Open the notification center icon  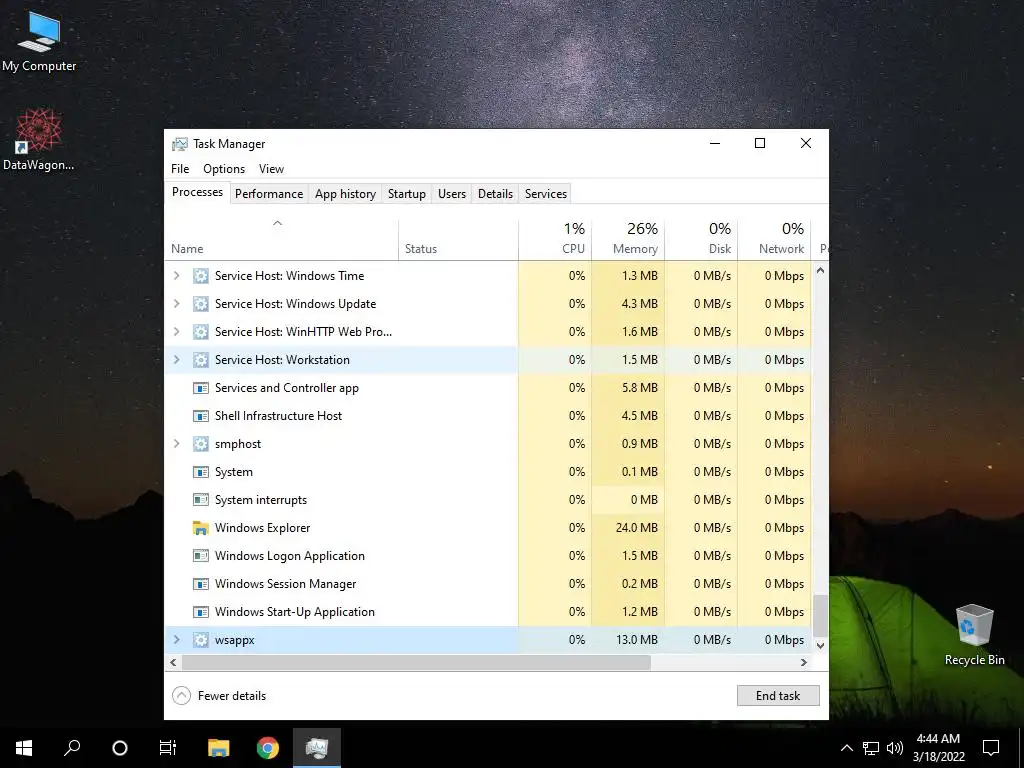pyautogui.click(x=991, y=748)
